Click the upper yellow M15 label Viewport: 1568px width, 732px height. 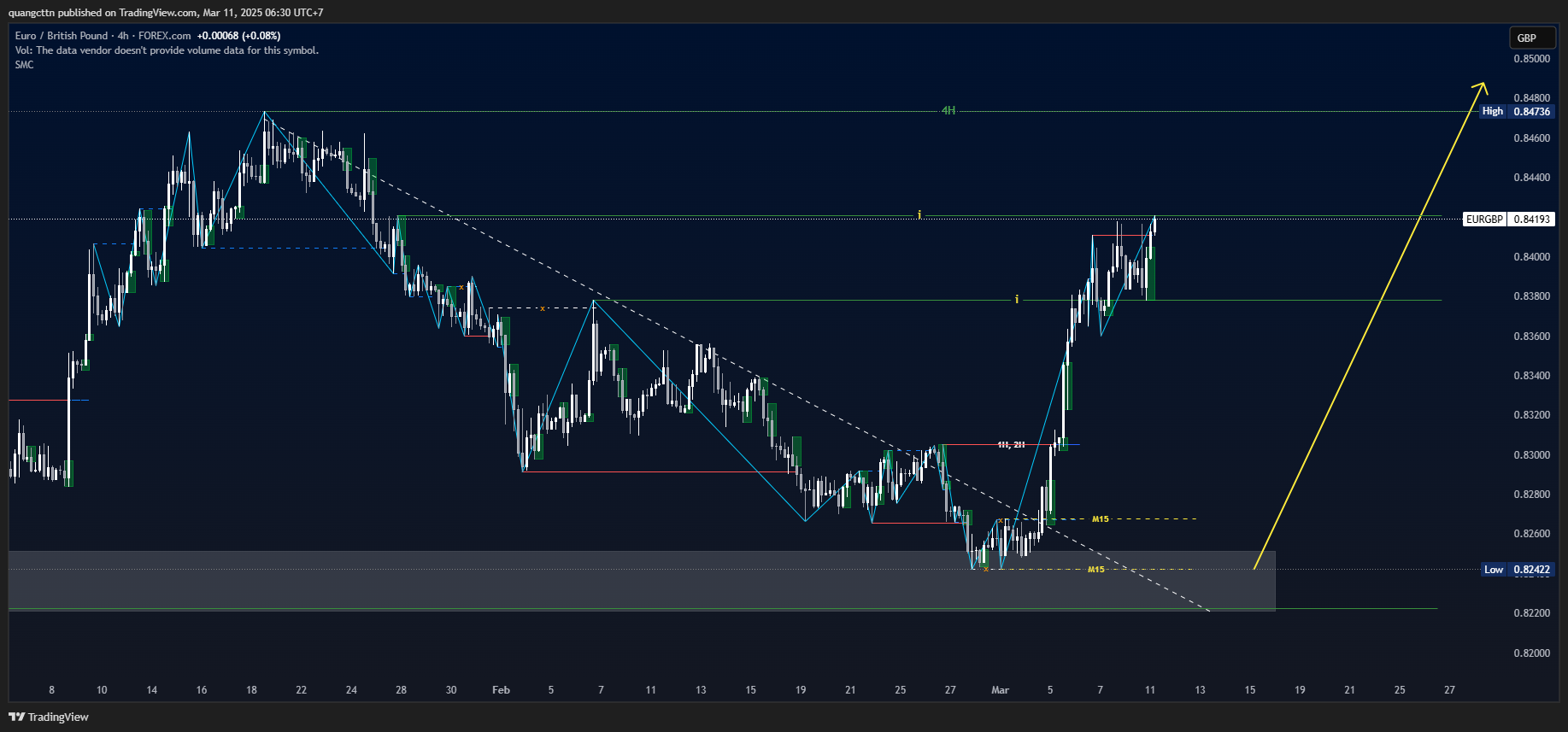(x=1101, y=519)
